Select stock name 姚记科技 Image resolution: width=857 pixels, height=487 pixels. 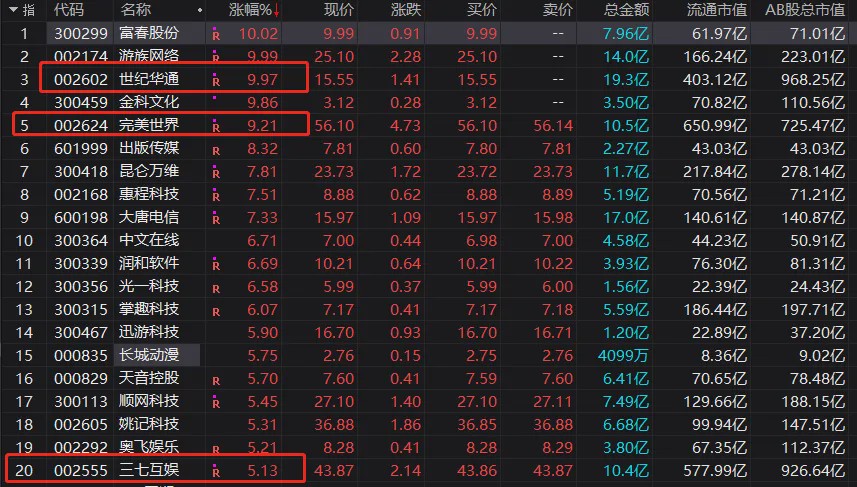click(x=149, y=424)
